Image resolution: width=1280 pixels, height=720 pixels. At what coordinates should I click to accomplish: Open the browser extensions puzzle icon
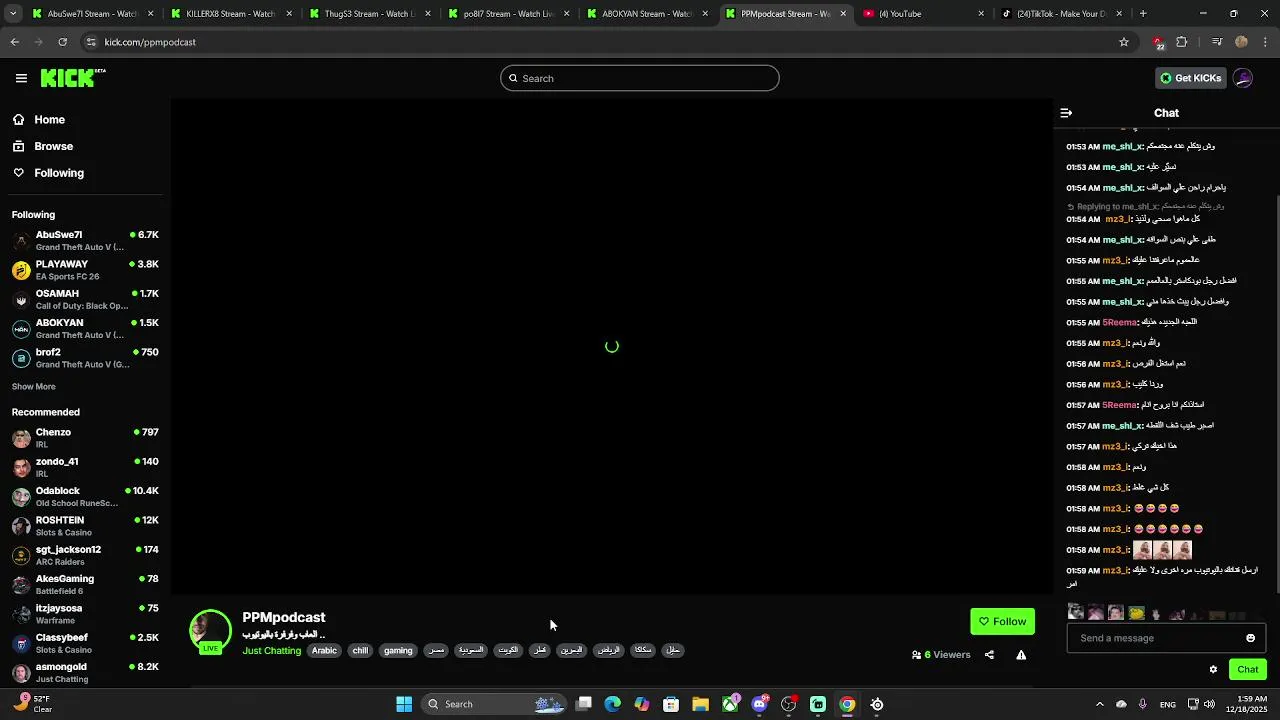pyautogui.click(x=1182, y=42)
